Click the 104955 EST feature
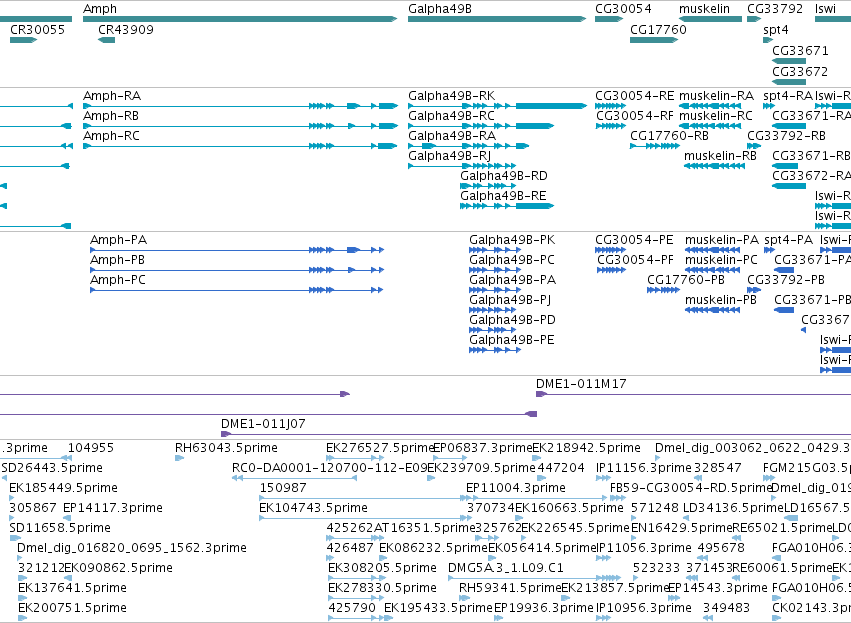 (x=66, y=459)
